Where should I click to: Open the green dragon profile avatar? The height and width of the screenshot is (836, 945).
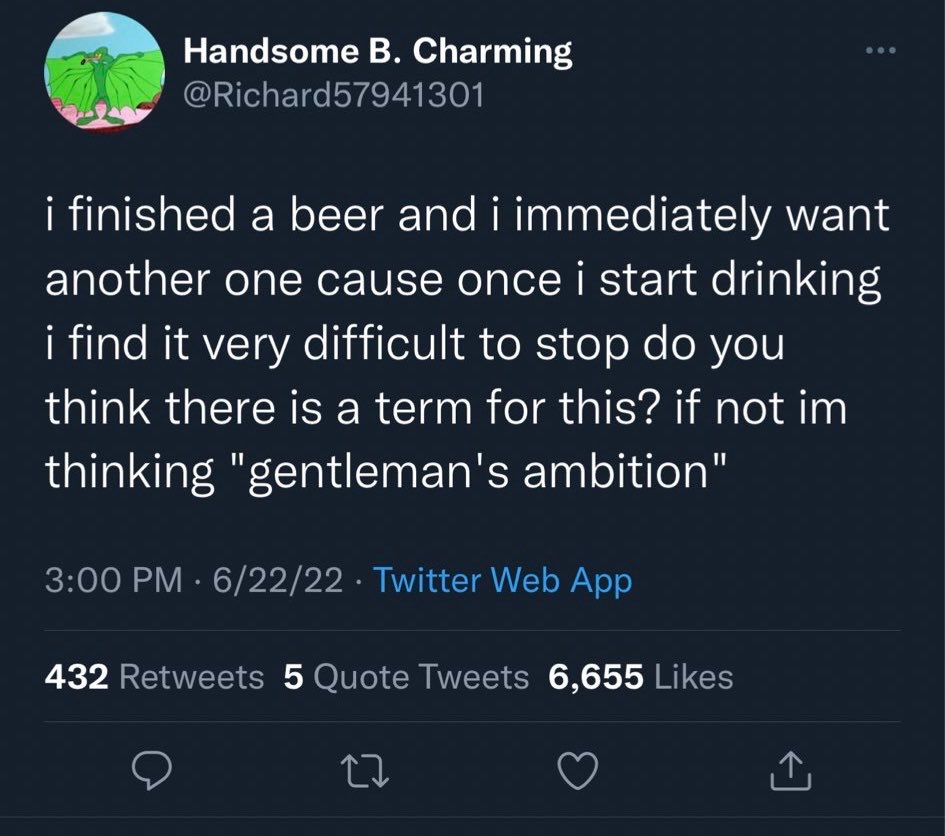tap(104, 72)
